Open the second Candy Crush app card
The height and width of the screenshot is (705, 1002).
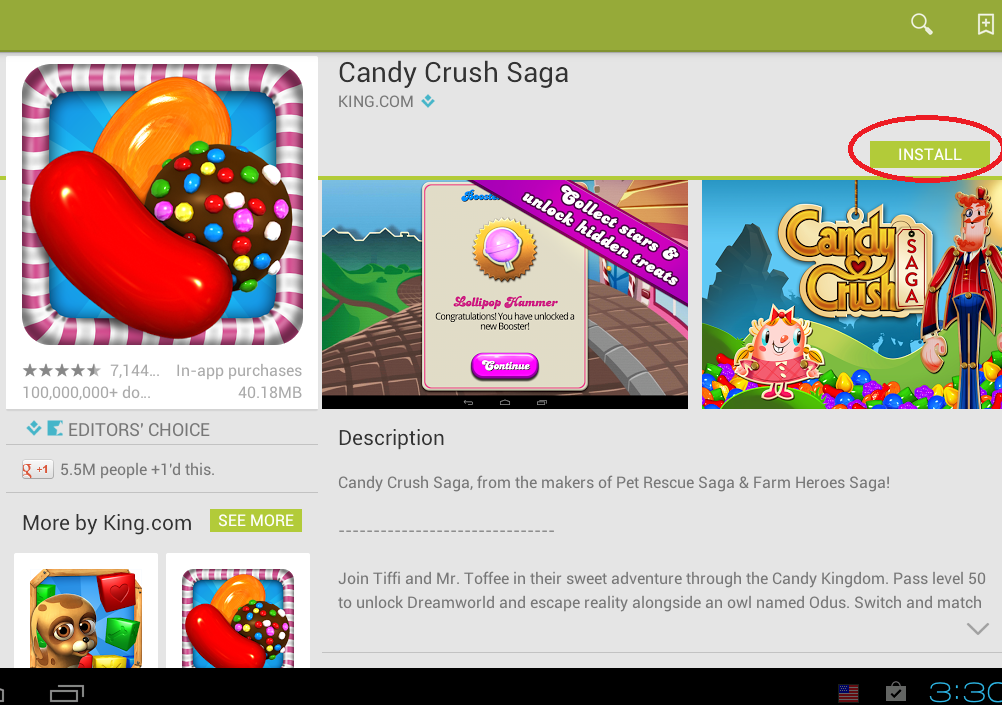point(238,610)
